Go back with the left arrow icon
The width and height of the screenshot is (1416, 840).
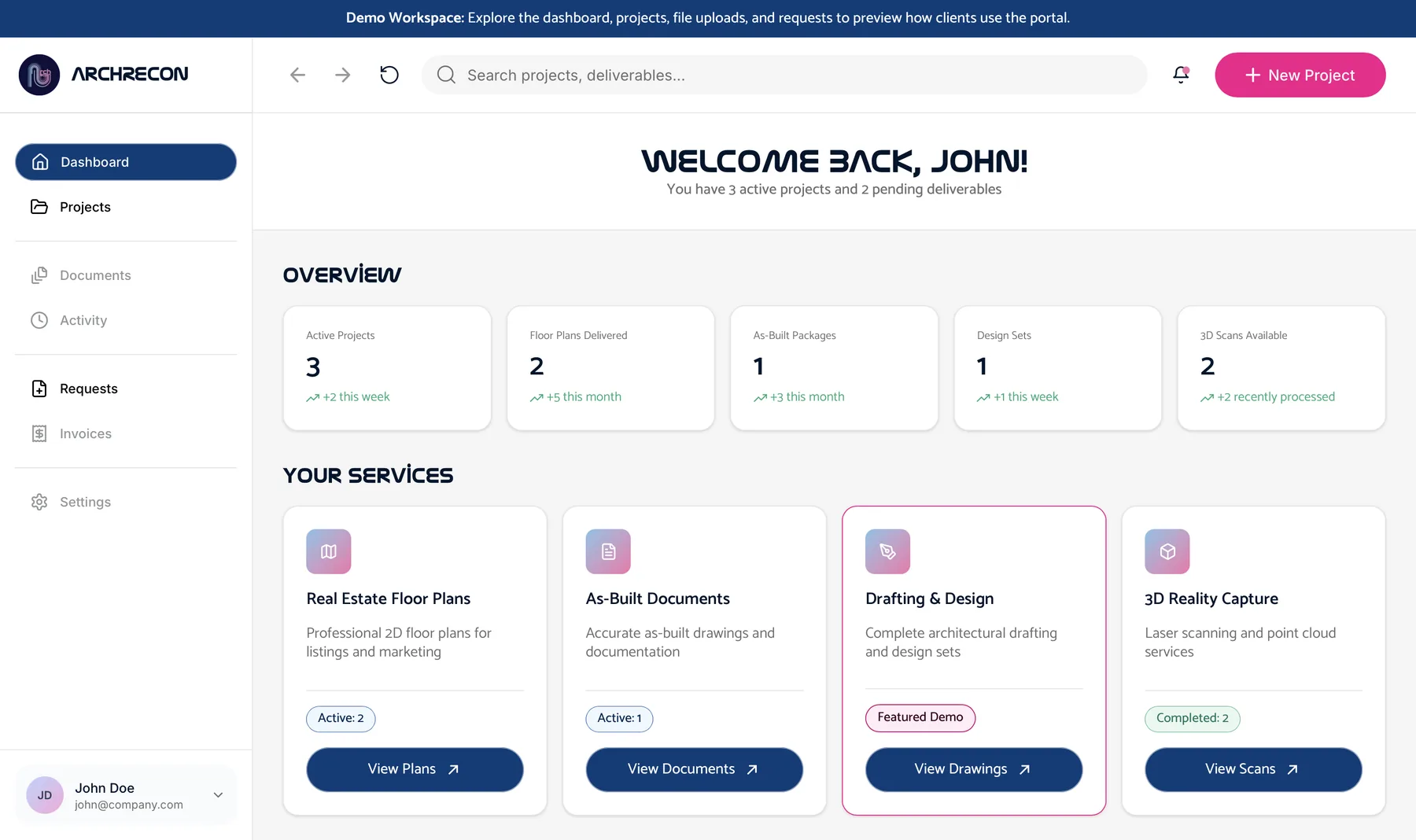coord(297,75)
